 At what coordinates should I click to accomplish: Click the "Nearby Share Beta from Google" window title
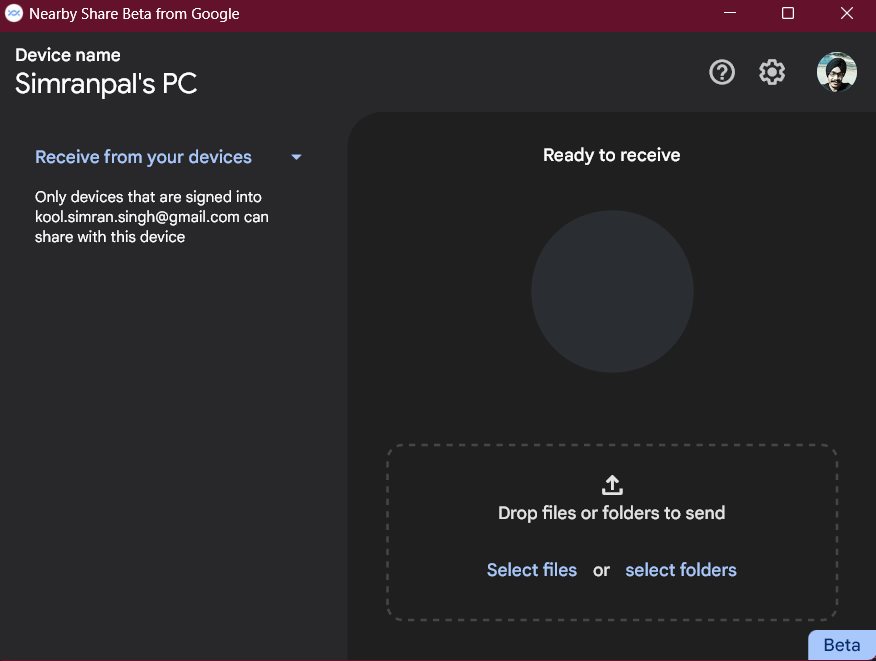134,13
